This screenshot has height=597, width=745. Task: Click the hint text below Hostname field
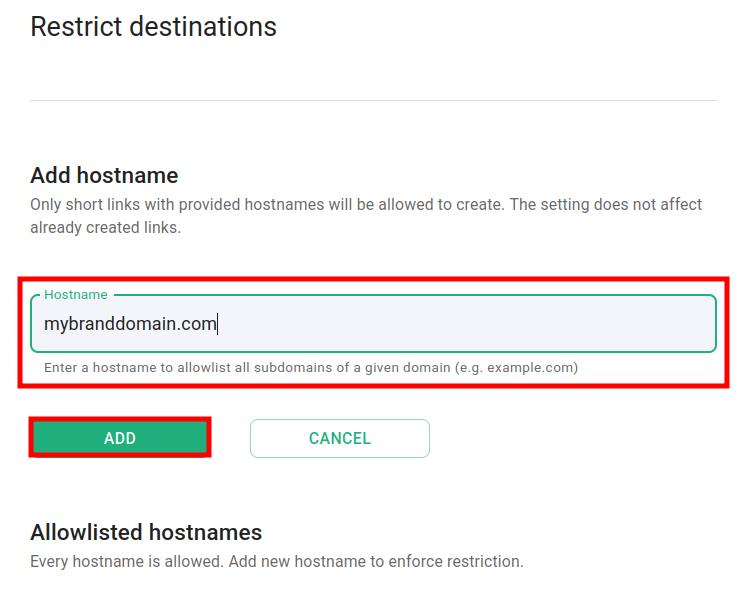pyautogui.click(x=310, y=368)
